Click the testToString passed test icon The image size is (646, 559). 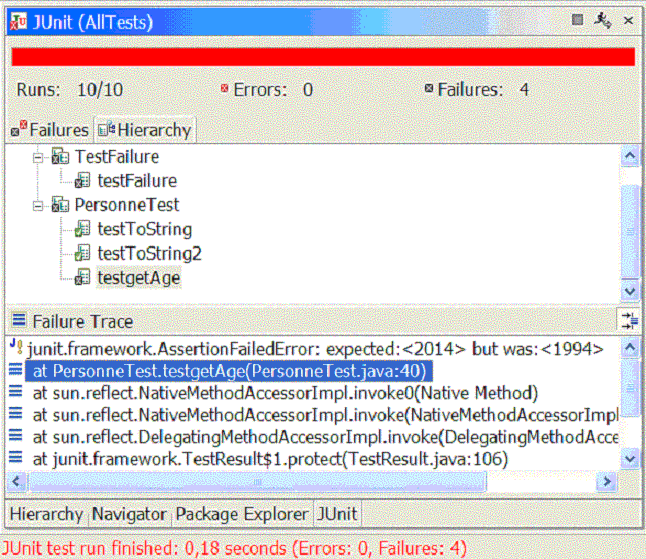(x=83, y=229)
